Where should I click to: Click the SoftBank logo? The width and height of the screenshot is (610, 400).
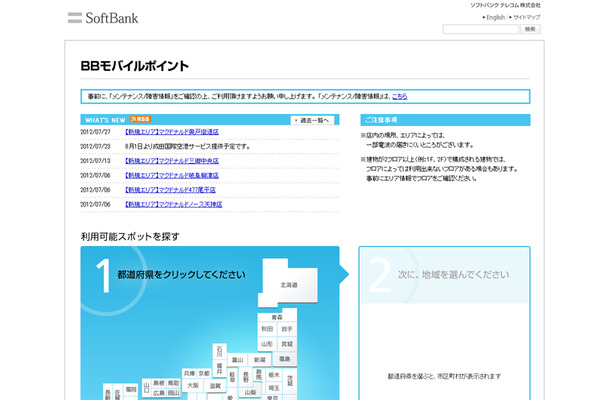coord(103,18)
